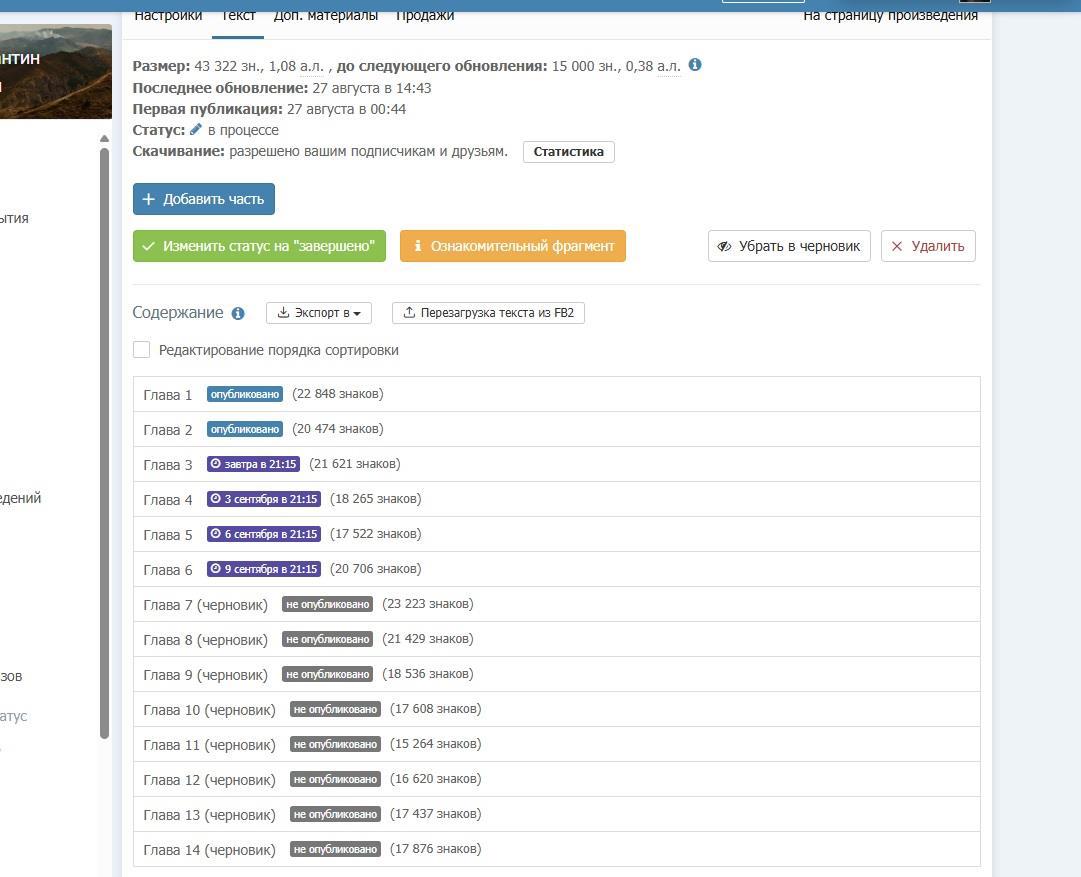Click info icon beside next update size
1081x877 pixels.
(695, 65)
